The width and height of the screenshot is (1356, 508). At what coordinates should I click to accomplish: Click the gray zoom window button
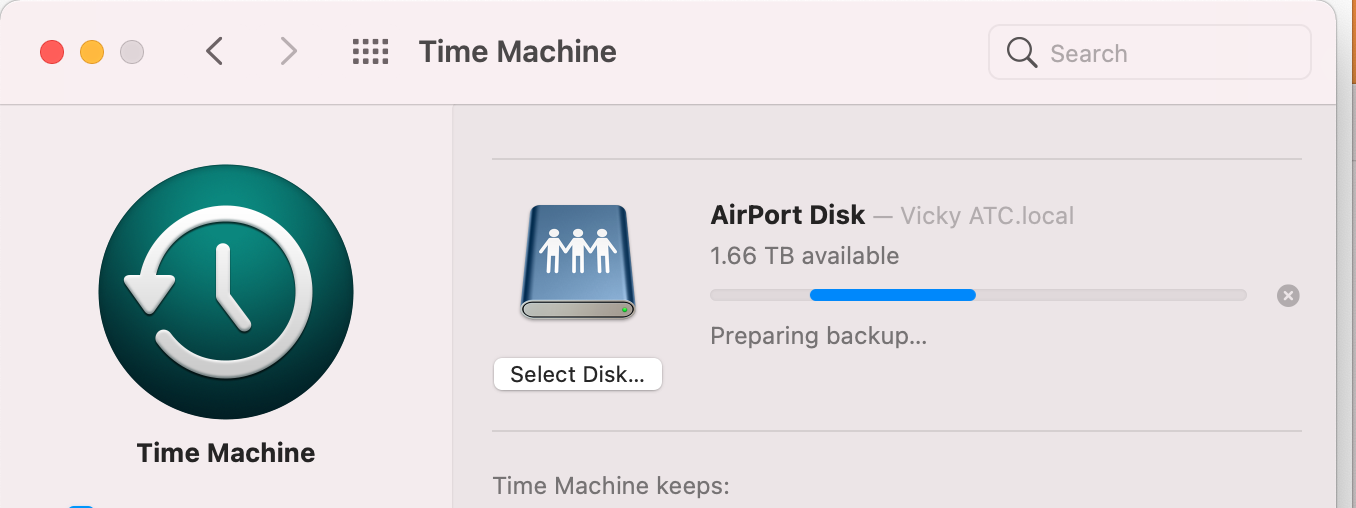[132, 52]
